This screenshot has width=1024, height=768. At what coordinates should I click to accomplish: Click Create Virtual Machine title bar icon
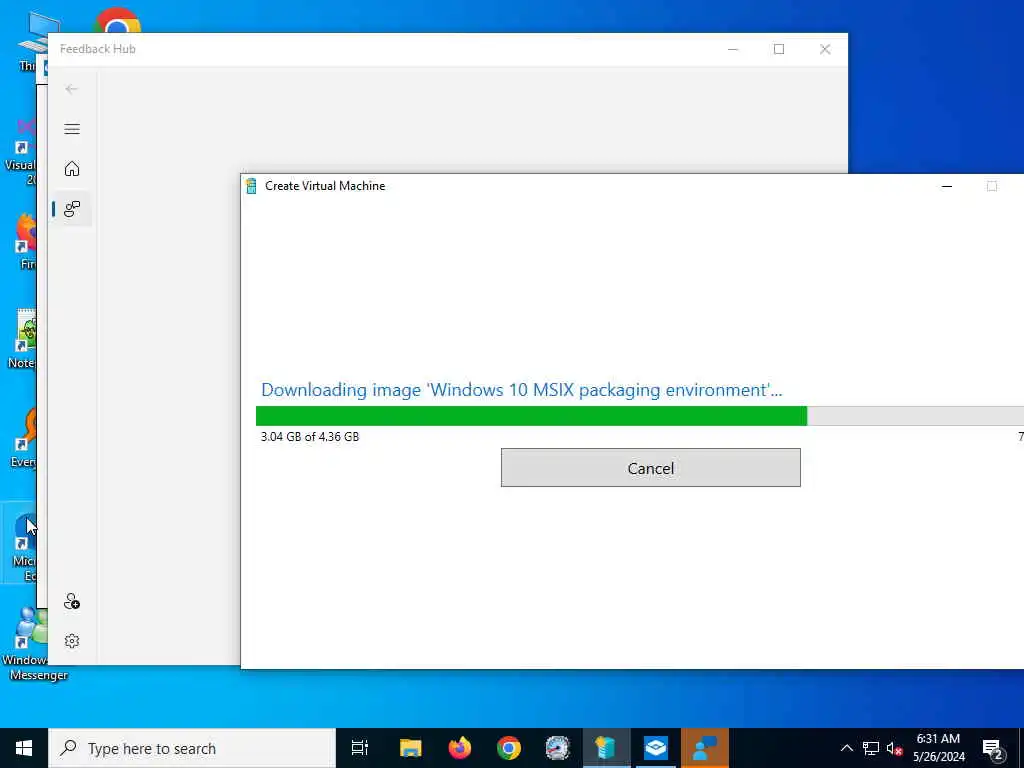[251, 186]
